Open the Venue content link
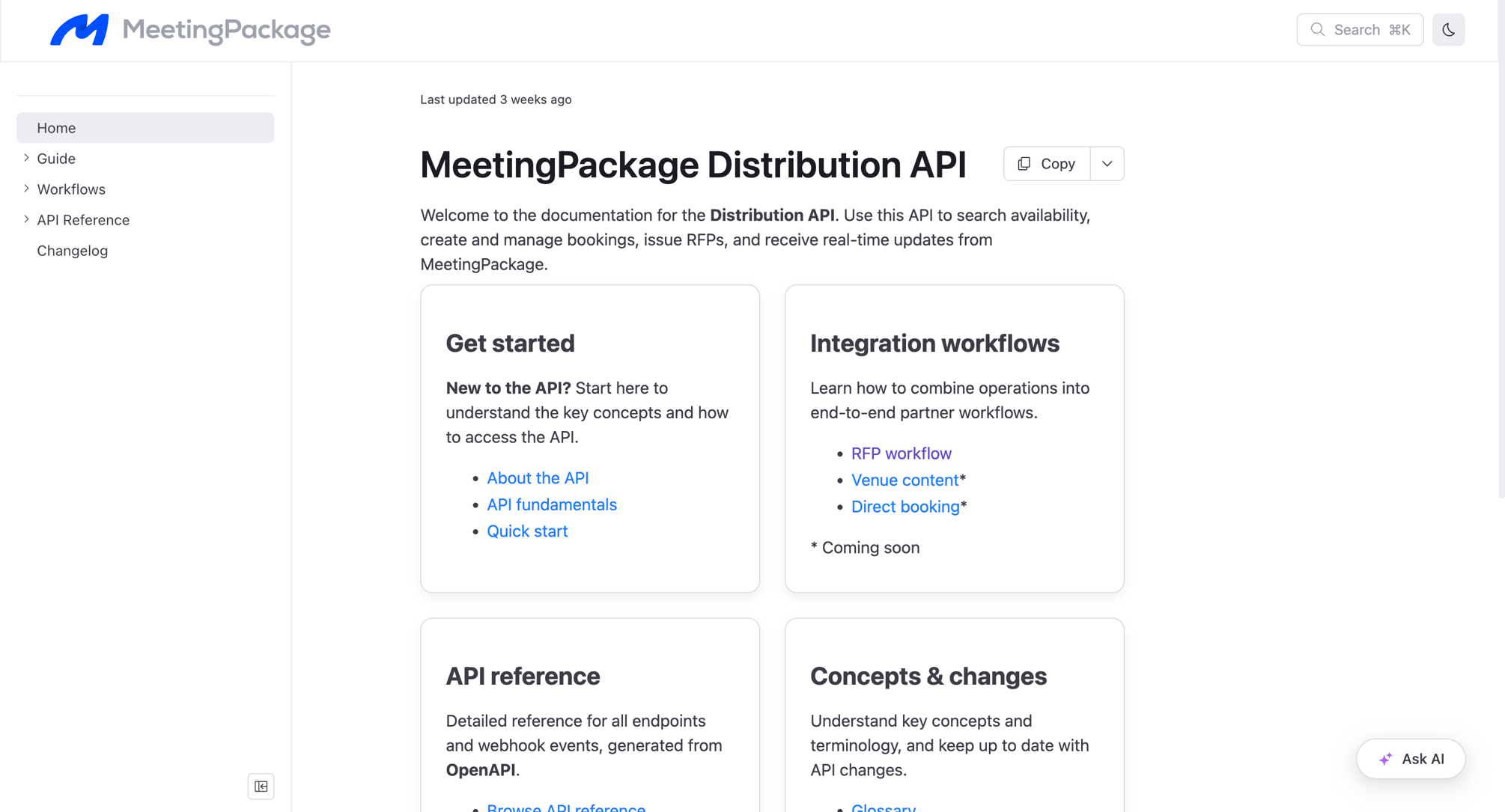The width and height of the screenshot is (1505, 812). point(904,480)
